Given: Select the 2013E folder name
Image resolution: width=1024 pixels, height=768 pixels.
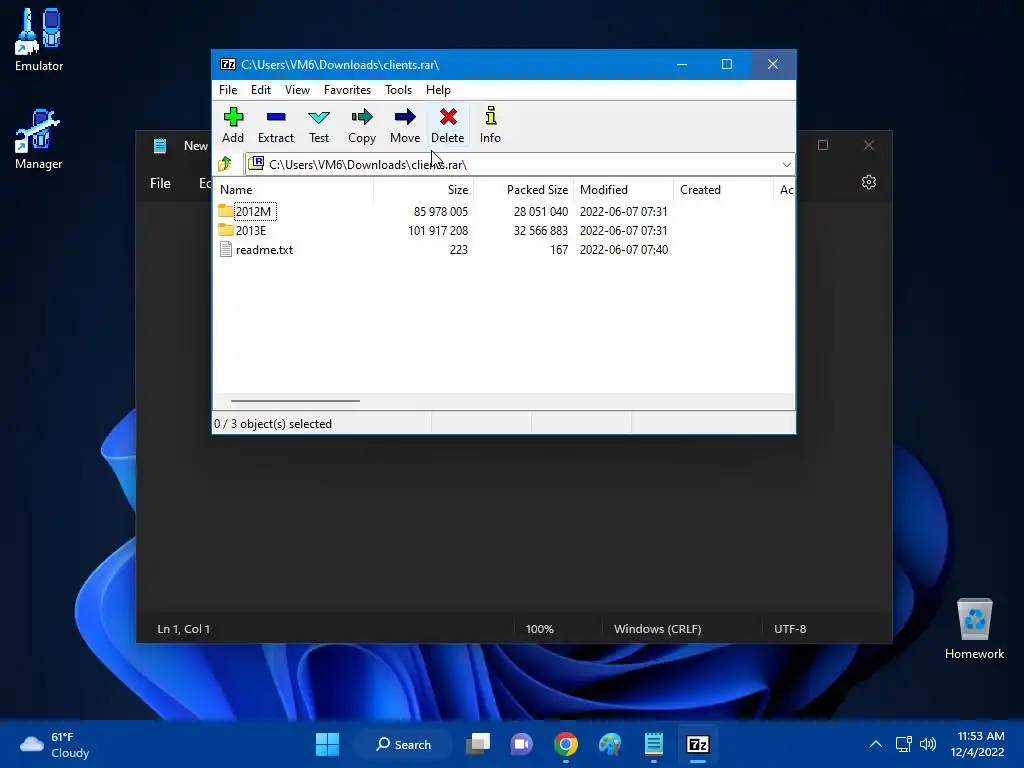Looking at the screenshot, I should tap(251, 231).
